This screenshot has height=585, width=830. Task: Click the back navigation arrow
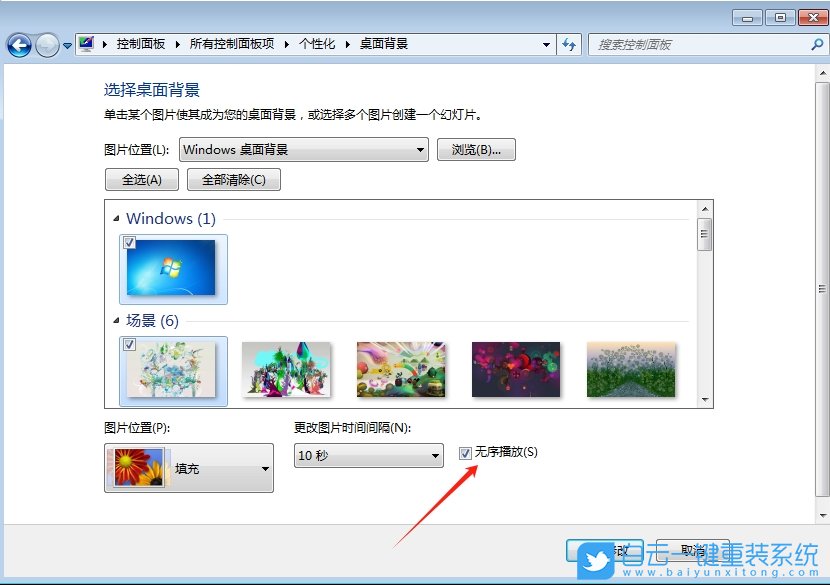click(22, 44)
